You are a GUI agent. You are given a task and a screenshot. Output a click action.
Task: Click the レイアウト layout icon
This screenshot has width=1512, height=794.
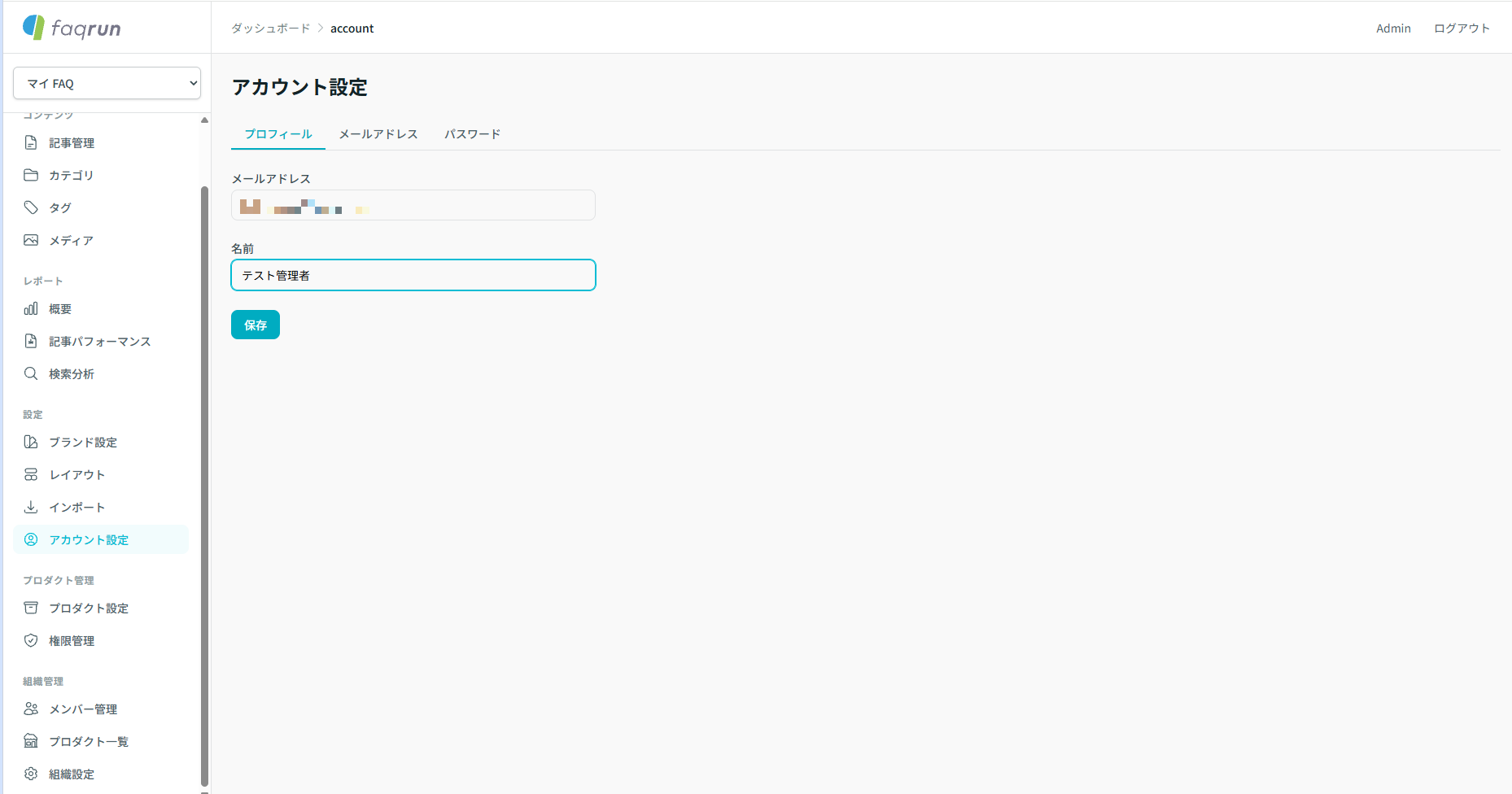click(x=31, y=474)
